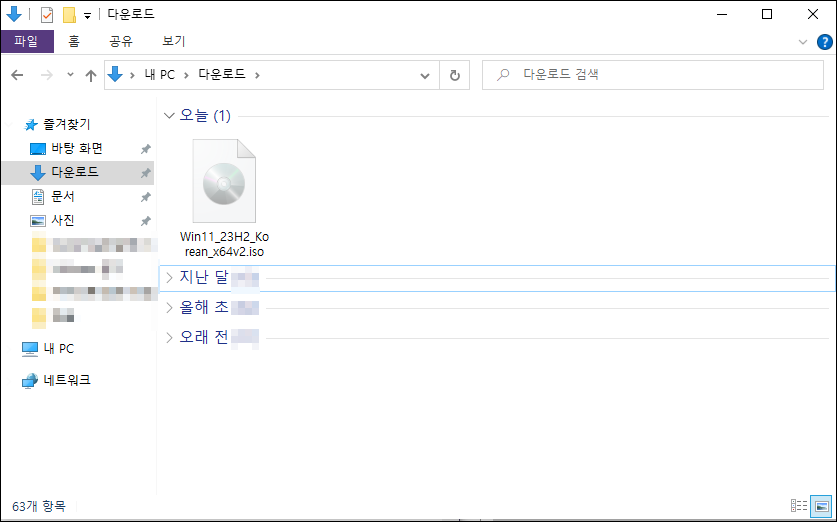Click the Properties quick access icon in title bar
This screenshot has height=522, width=837.
click(x=47, y=14)
